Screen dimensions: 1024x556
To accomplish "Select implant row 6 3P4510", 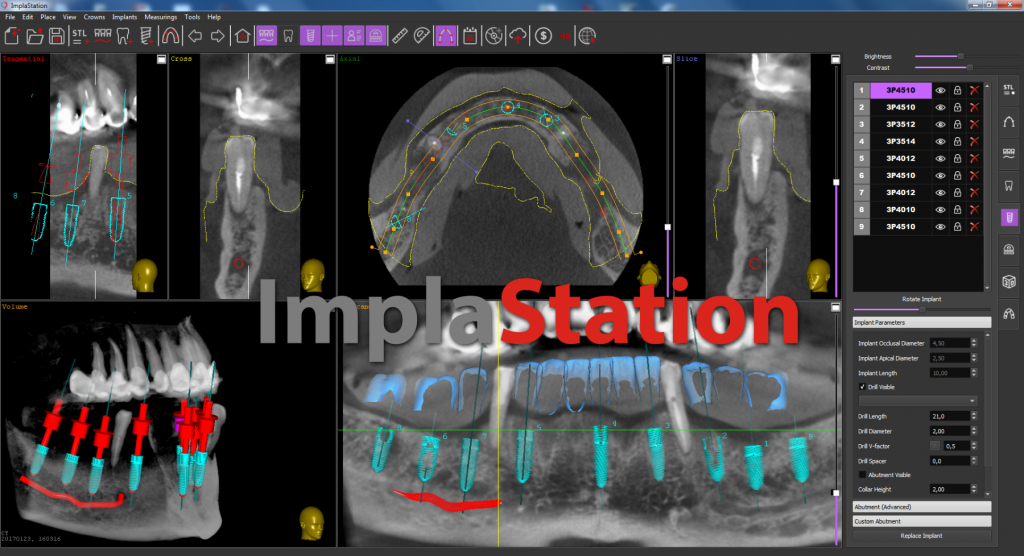I will point(901,175).
